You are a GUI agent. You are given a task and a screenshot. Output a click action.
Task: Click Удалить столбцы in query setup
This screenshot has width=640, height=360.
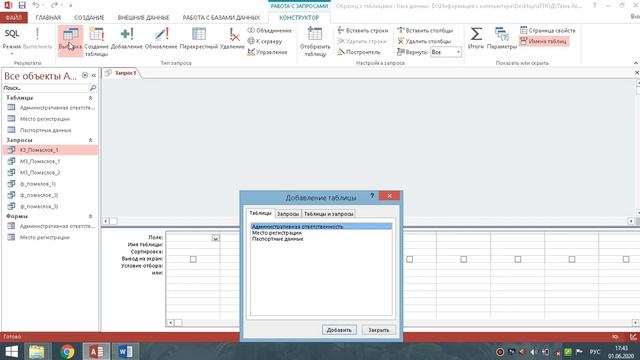424,41
